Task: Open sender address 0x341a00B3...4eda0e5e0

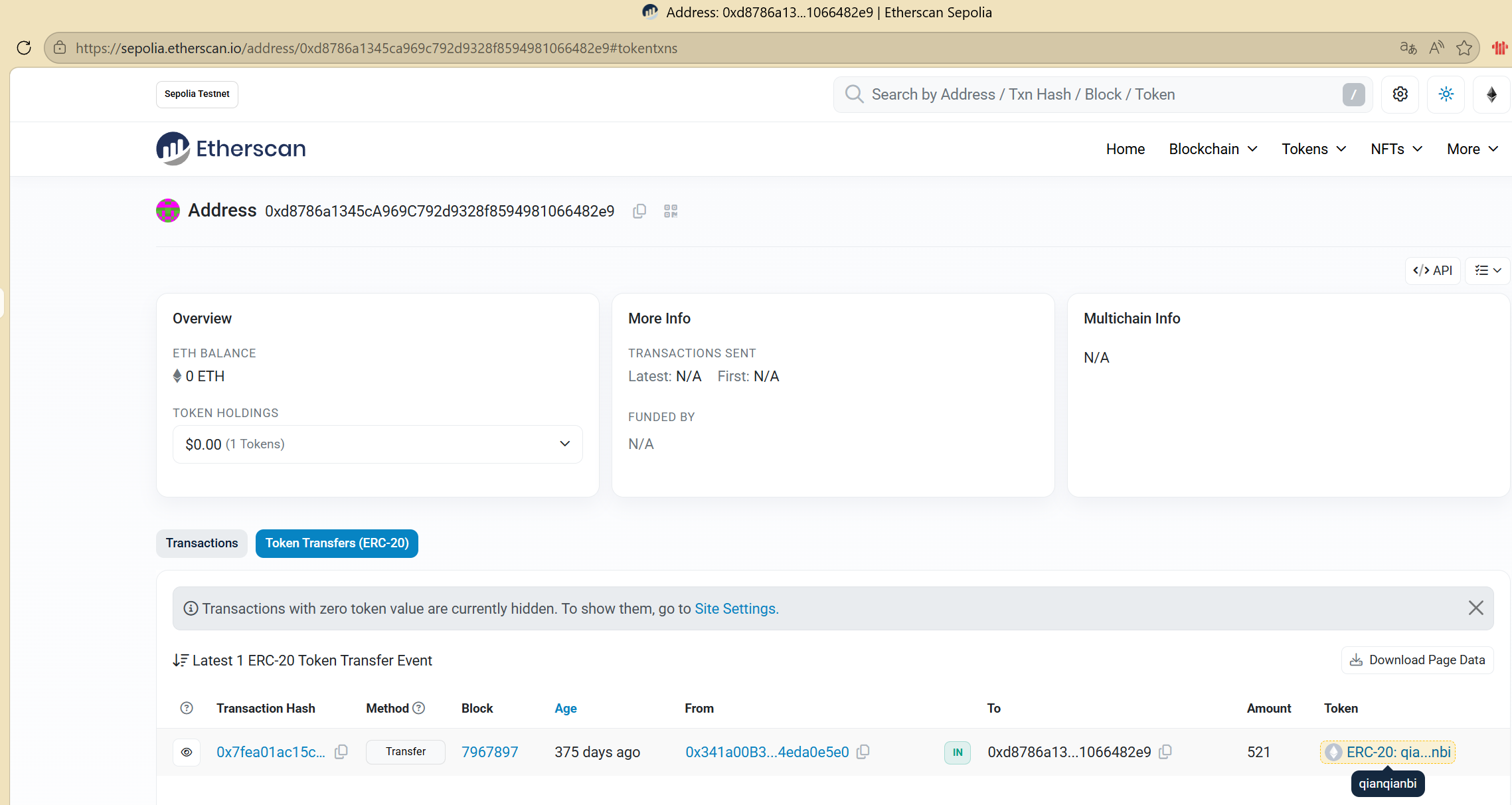Action: pos(767,752)
